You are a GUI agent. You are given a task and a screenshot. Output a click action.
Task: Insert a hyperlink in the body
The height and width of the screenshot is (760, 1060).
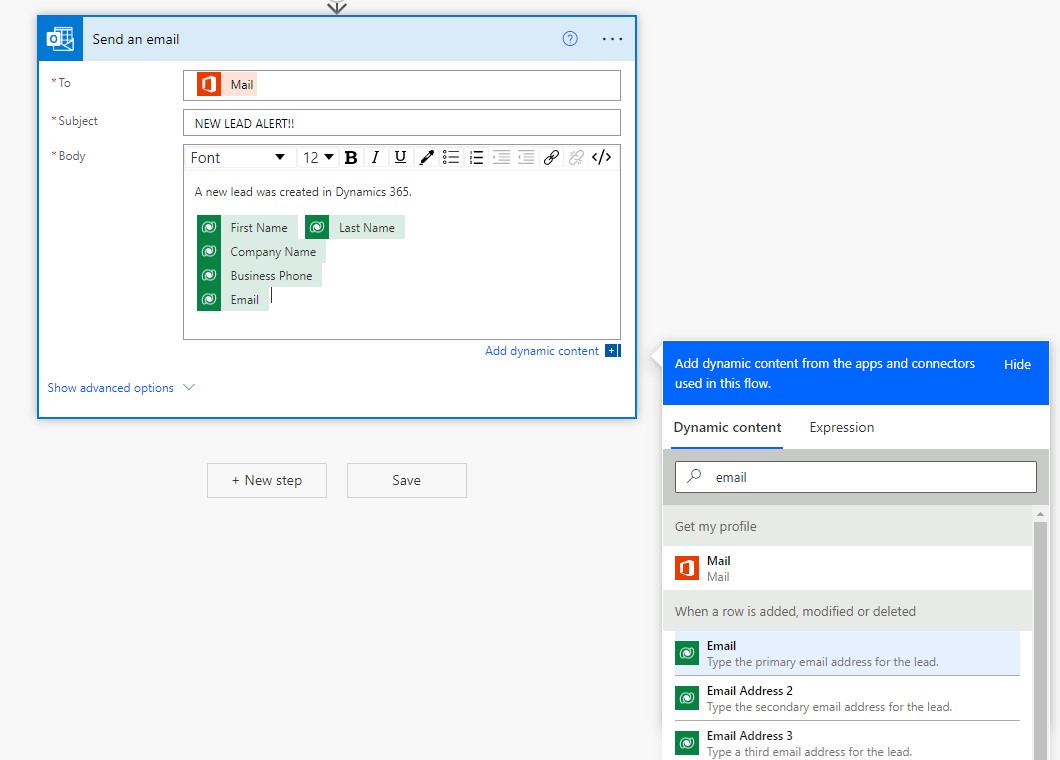(552, 158)
